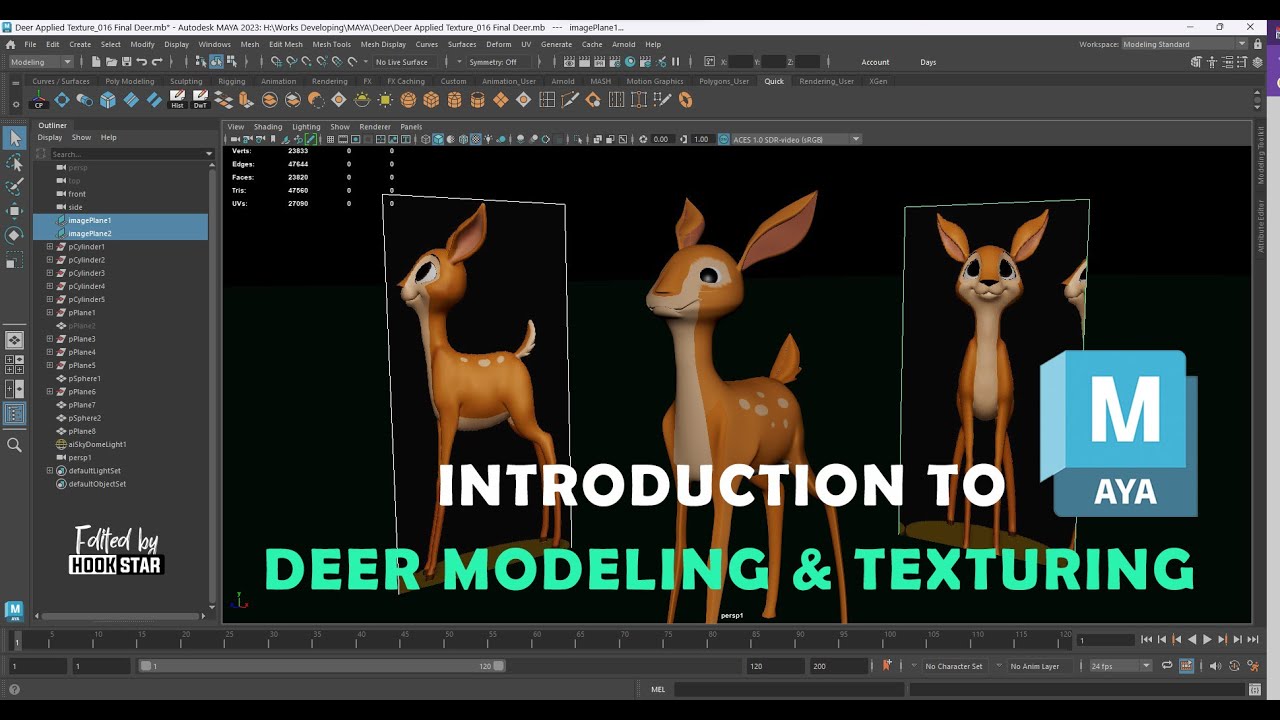Image resolution: width=1280 pixels, height=720 pixels.
Task: Toggle the outliner panel layout button
Action: 15,414
